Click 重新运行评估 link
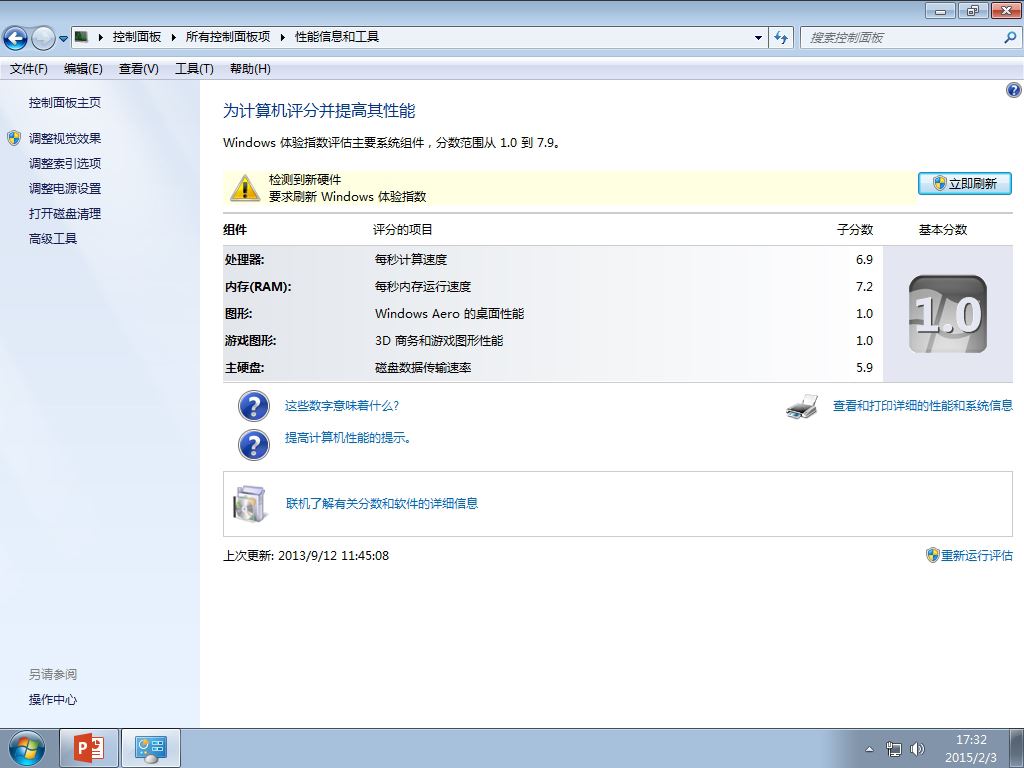This screenshot has height=768, width=1024. click(x=977, y=555)
